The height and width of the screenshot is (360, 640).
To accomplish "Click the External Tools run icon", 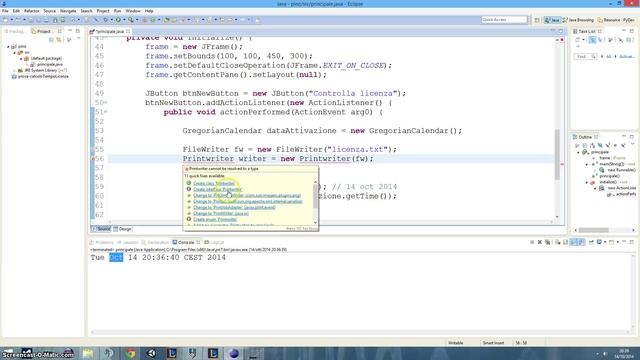I will [x=131, y=20].
